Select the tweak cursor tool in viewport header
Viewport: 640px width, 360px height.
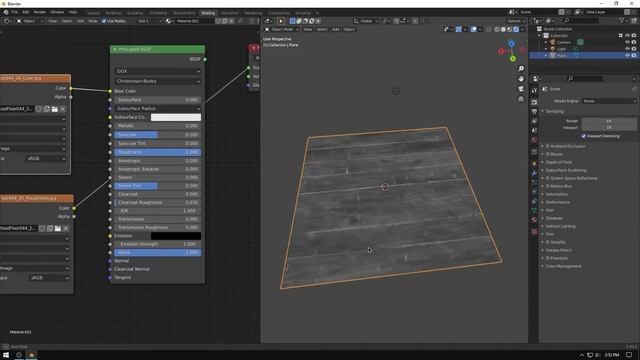tap(281, 21)
